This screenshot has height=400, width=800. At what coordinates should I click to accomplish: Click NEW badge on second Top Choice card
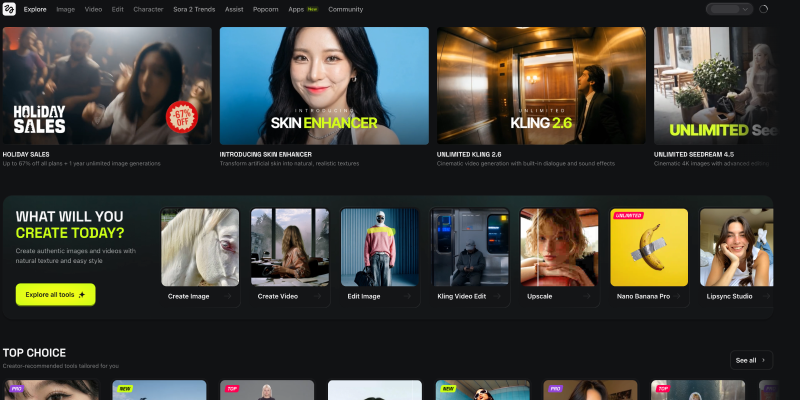coord(125,388)
